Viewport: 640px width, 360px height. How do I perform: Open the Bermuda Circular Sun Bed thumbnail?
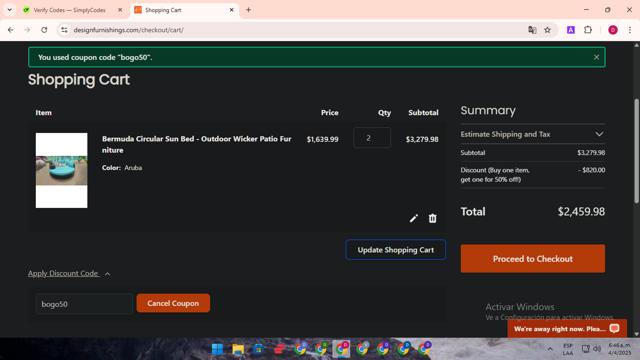click(62, 170)
